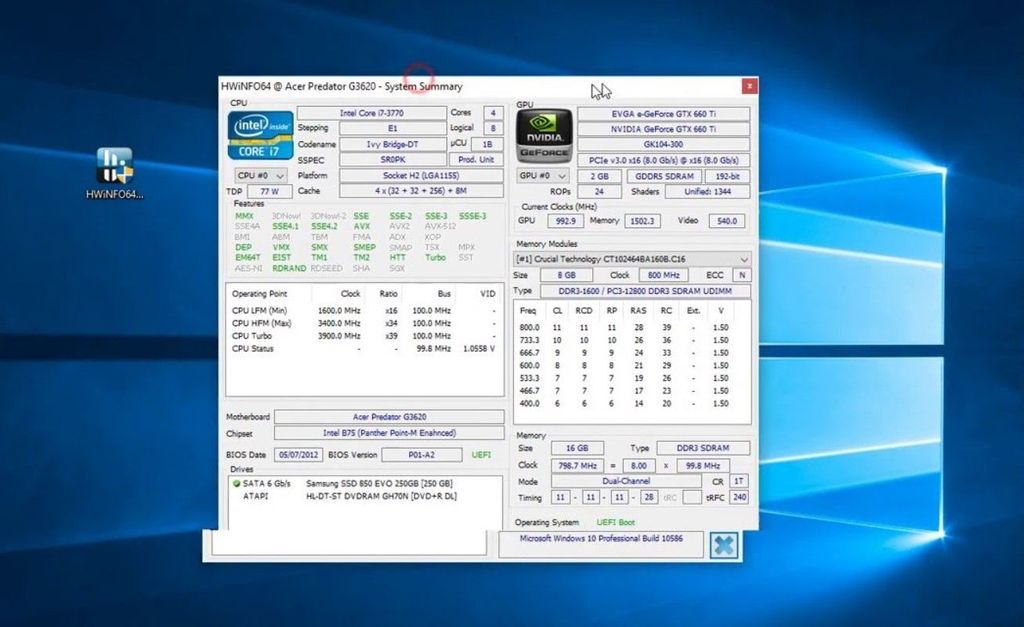Click the Stepping E1 field

pos(392,128)
